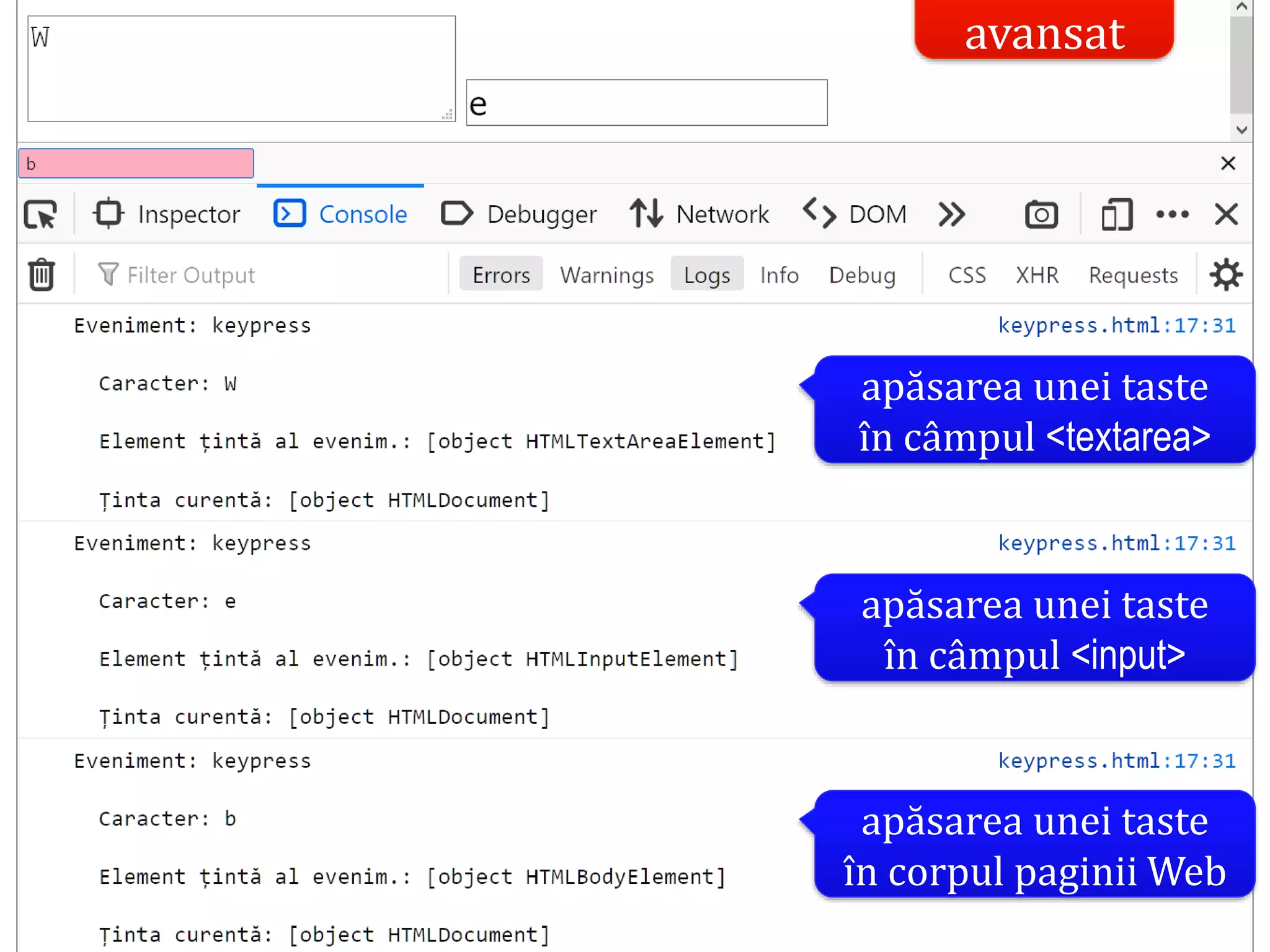The height and width of the screenshot is (952, 1270).
Task: Switch to the Inspector tab
Action: coord(167,214)
